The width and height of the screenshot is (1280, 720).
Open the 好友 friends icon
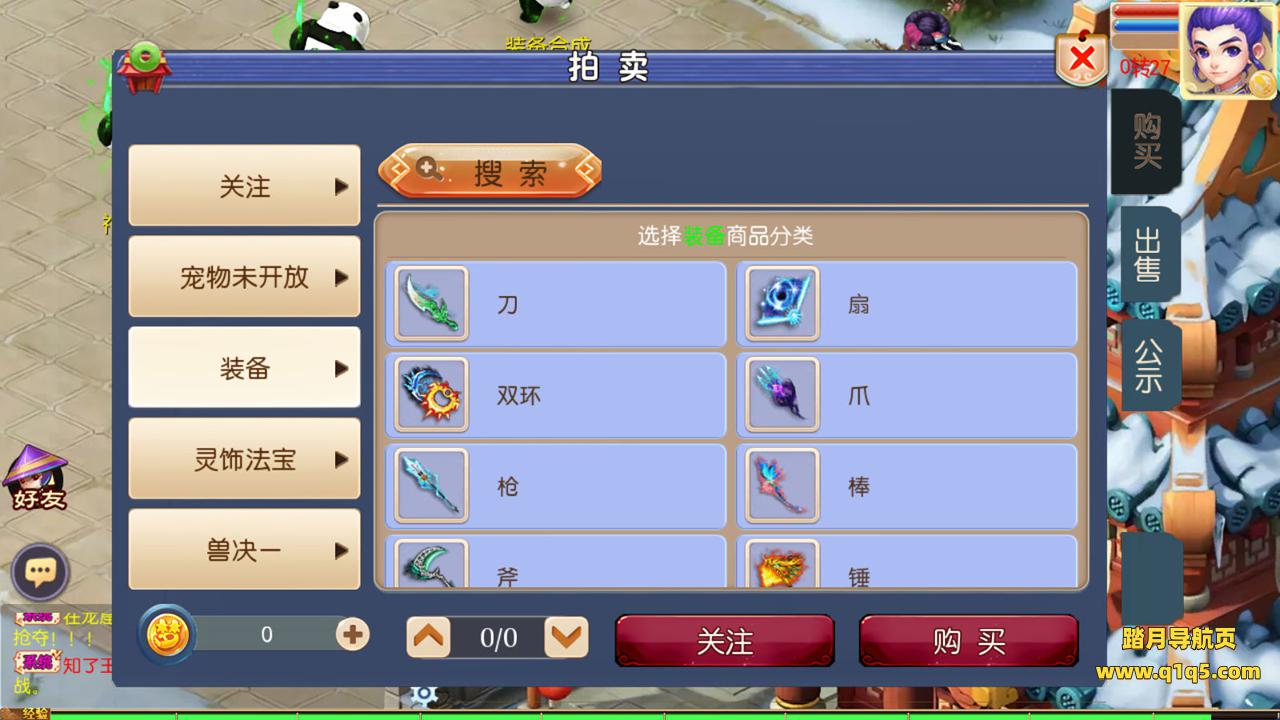[x=36, y=478]
